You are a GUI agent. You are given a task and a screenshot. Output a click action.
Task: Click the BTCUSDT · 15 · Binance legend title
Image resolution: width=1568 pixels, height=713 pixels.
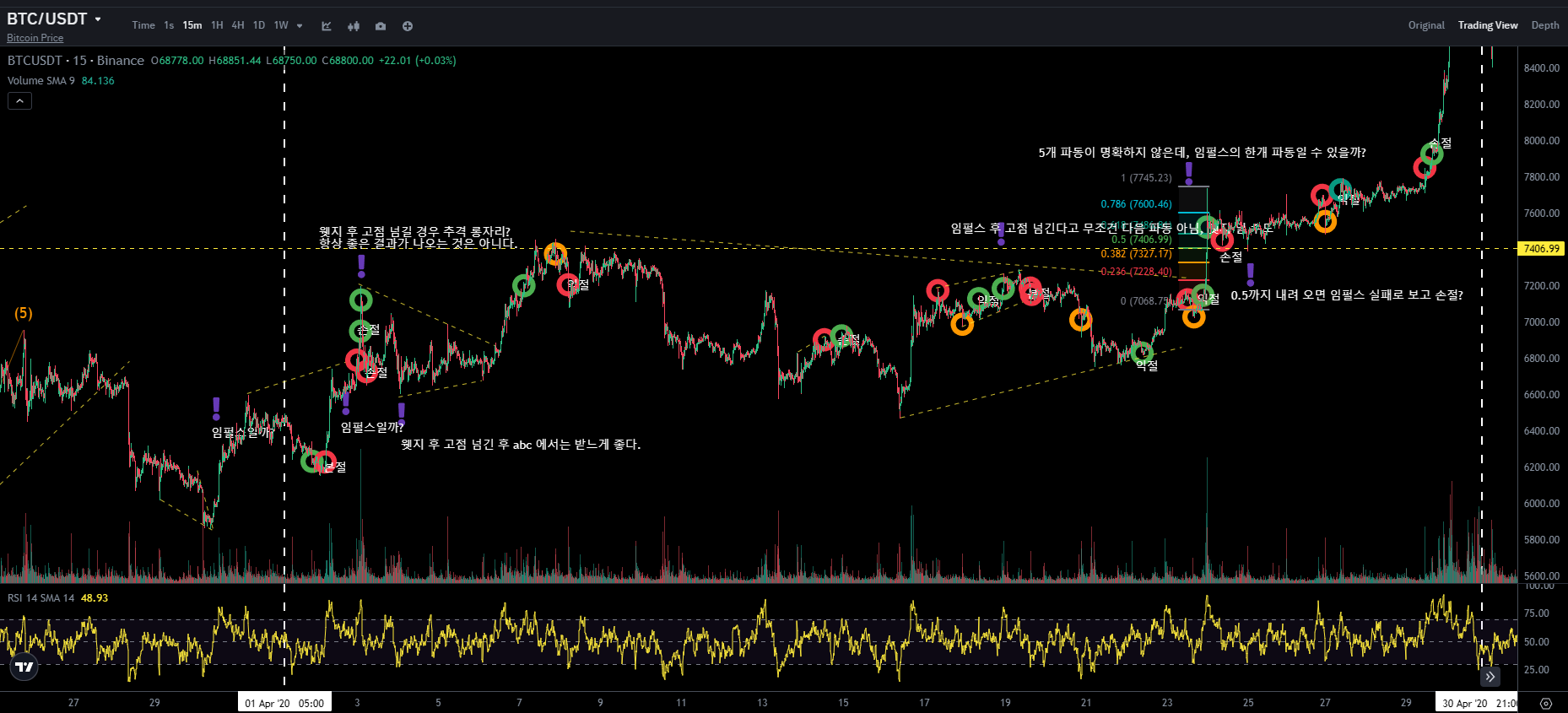pyautogui.click(x=76, y=61)
